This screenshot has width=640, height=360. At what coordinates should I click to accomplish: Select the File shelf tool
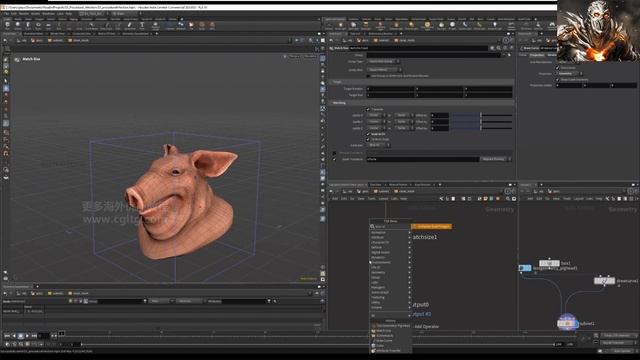point(191,26)
